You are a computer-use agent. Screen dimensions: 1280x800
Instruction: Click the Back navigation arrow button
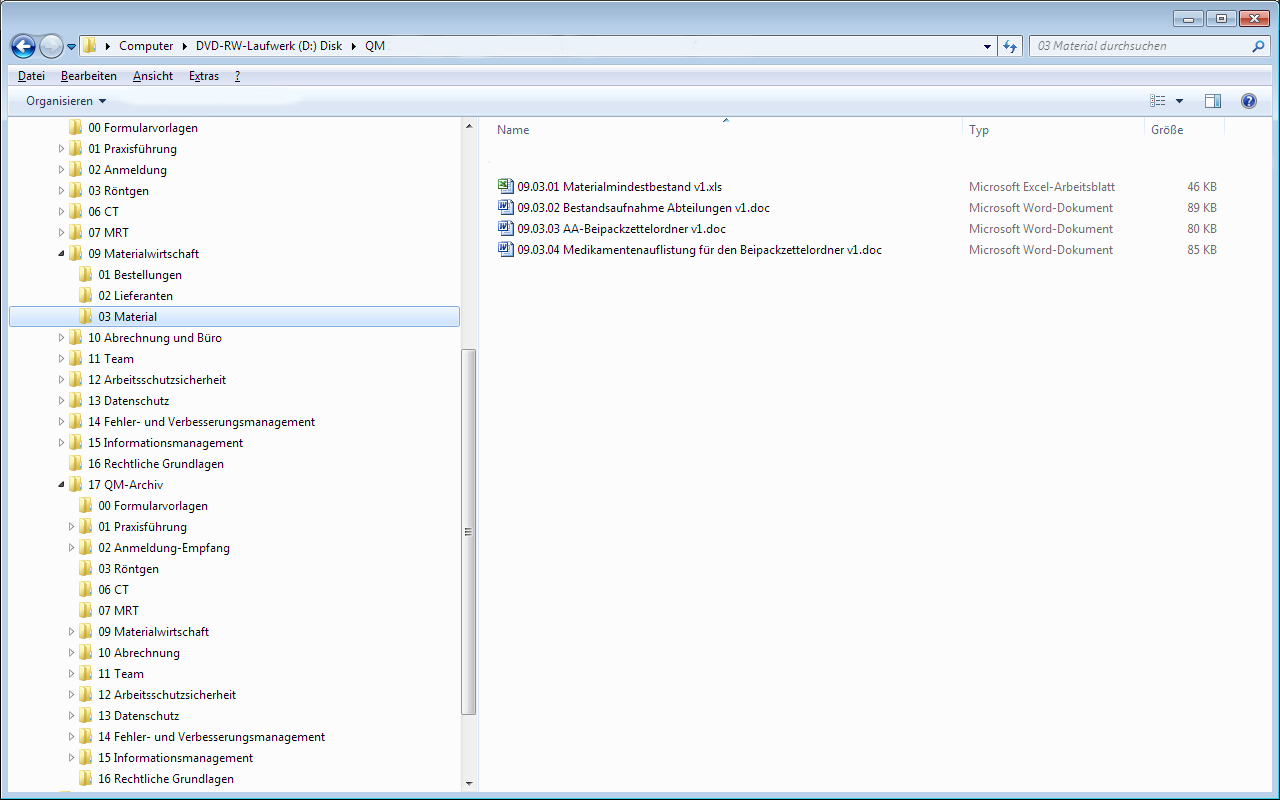23,46
